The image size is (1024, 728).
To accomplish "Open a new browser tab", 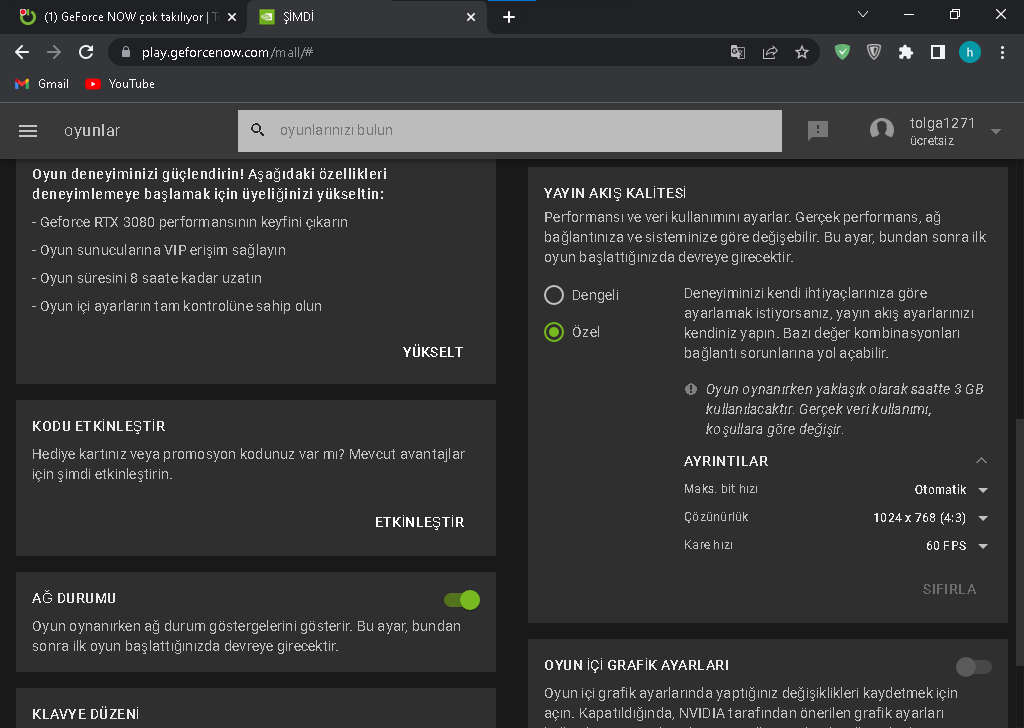I will 509,18.
